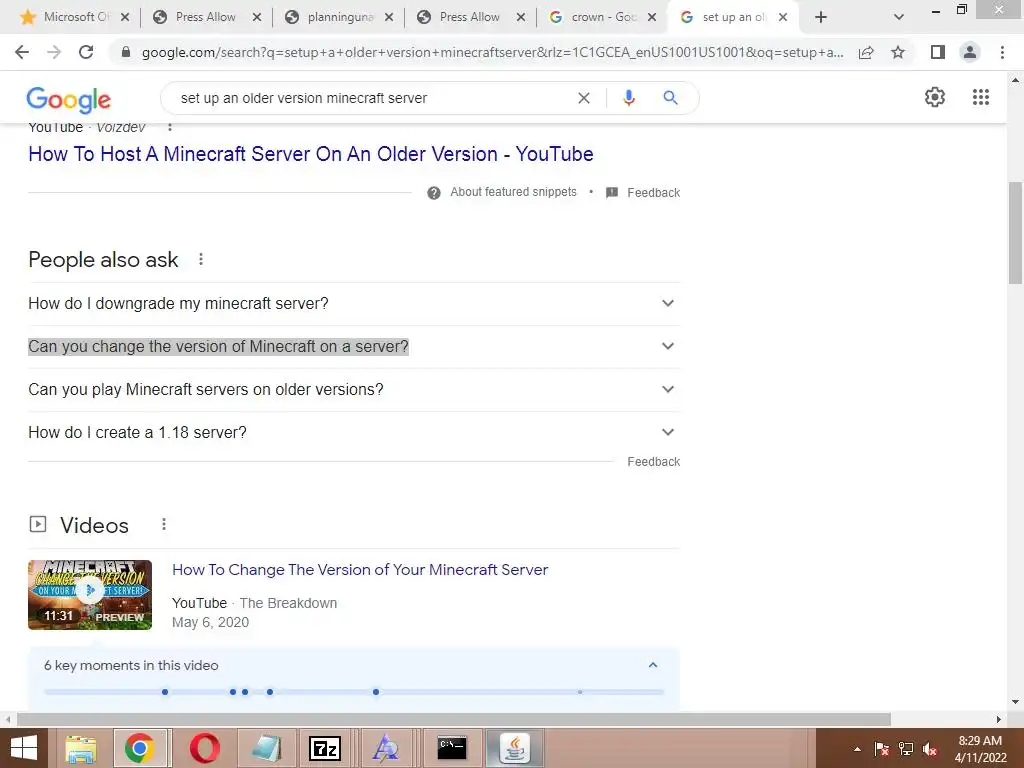Play the 11:31 Minecraft video thumbnail
This screenshot has height=768, width=1024.
pyautogui.click(x=90, y=595)
